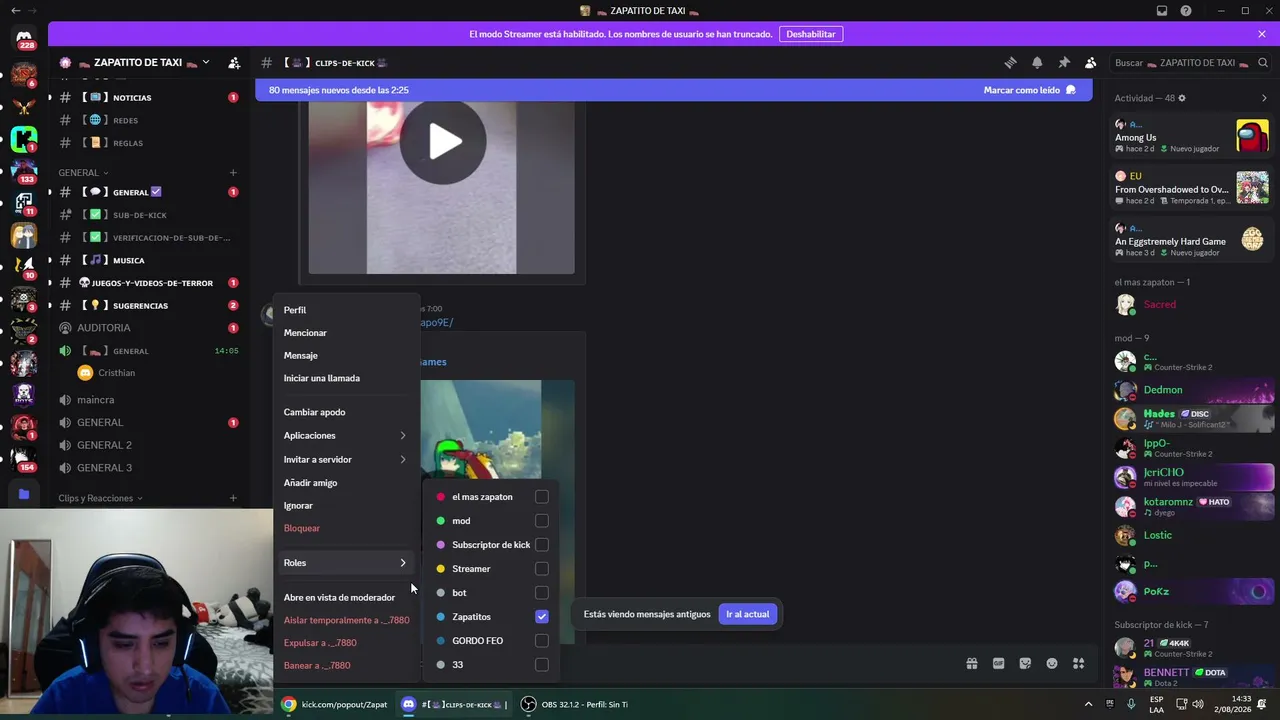Go back using top-left arrow

pos(15,11)
